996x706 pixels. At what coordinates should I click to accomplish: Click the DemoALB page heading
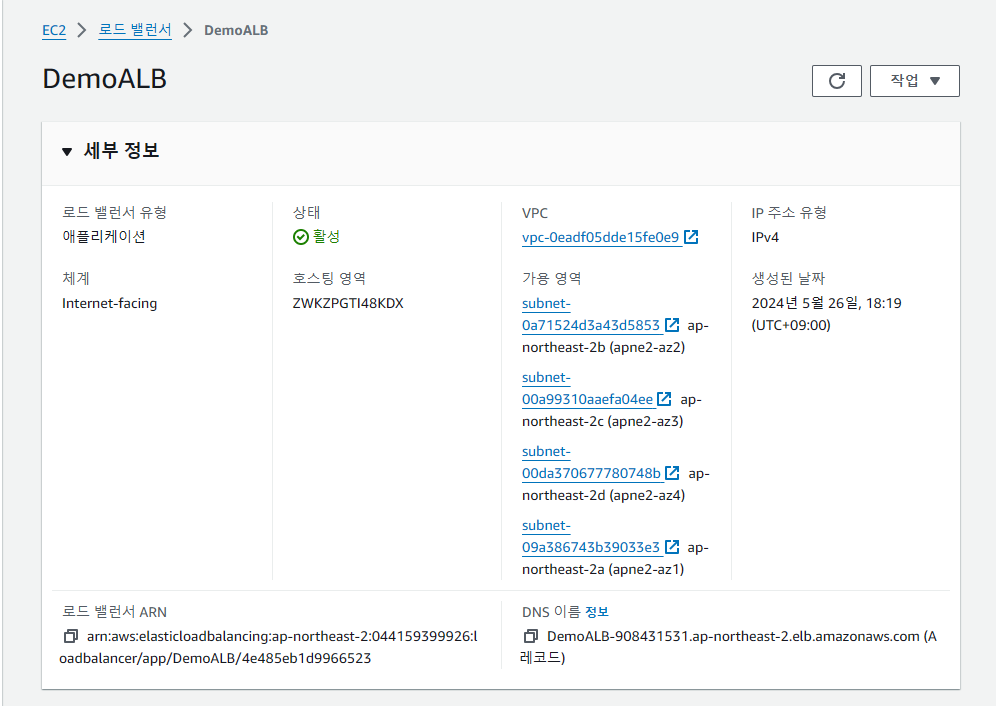click(x=104, y=79)
